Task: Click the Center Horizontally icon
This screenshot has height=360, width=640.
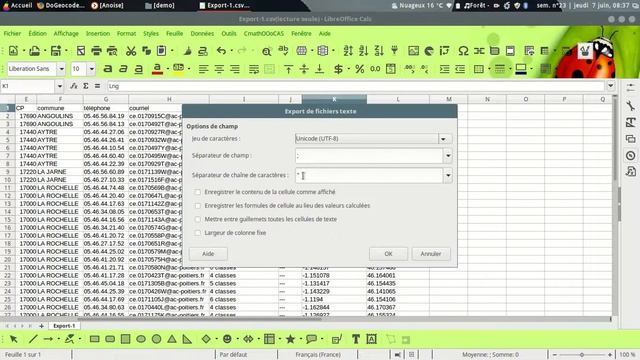Action: pos(219,69)
